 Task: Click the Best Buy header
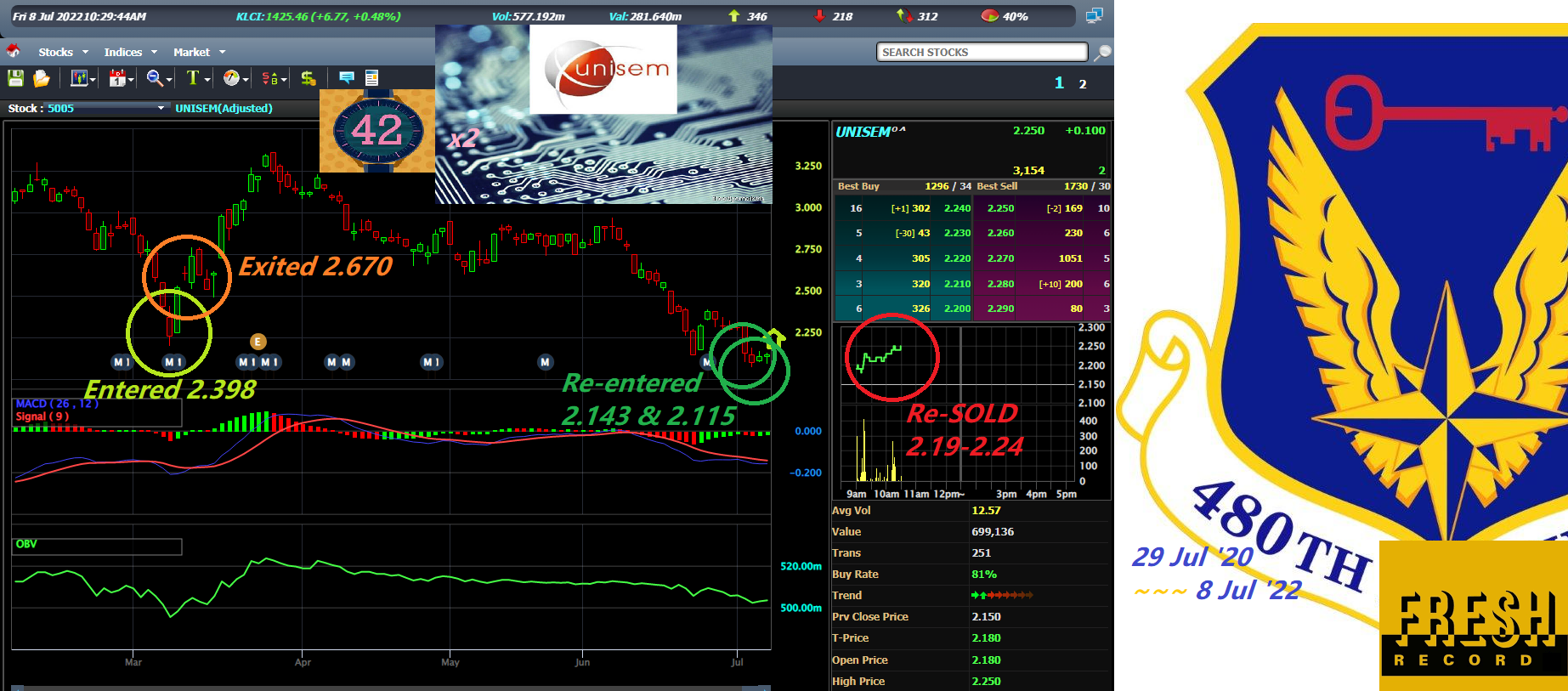(858, 186)
